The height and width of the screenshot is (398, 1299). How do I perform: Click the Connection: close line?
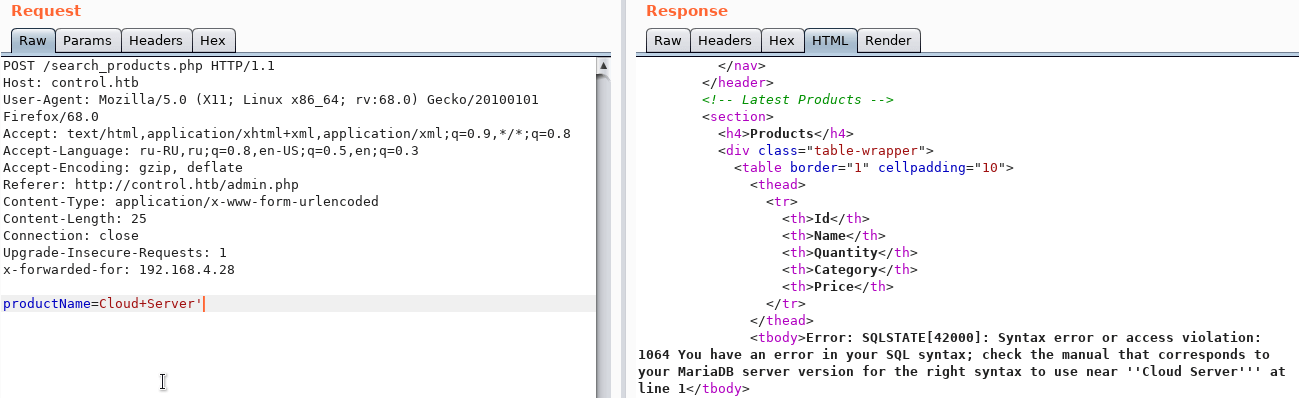coord(71,236)
